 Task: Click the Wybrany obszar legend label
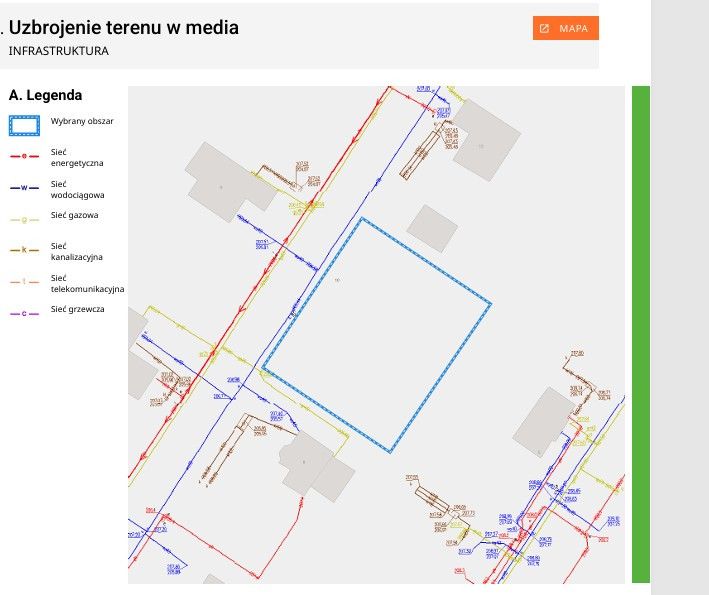tap(82, 121)
